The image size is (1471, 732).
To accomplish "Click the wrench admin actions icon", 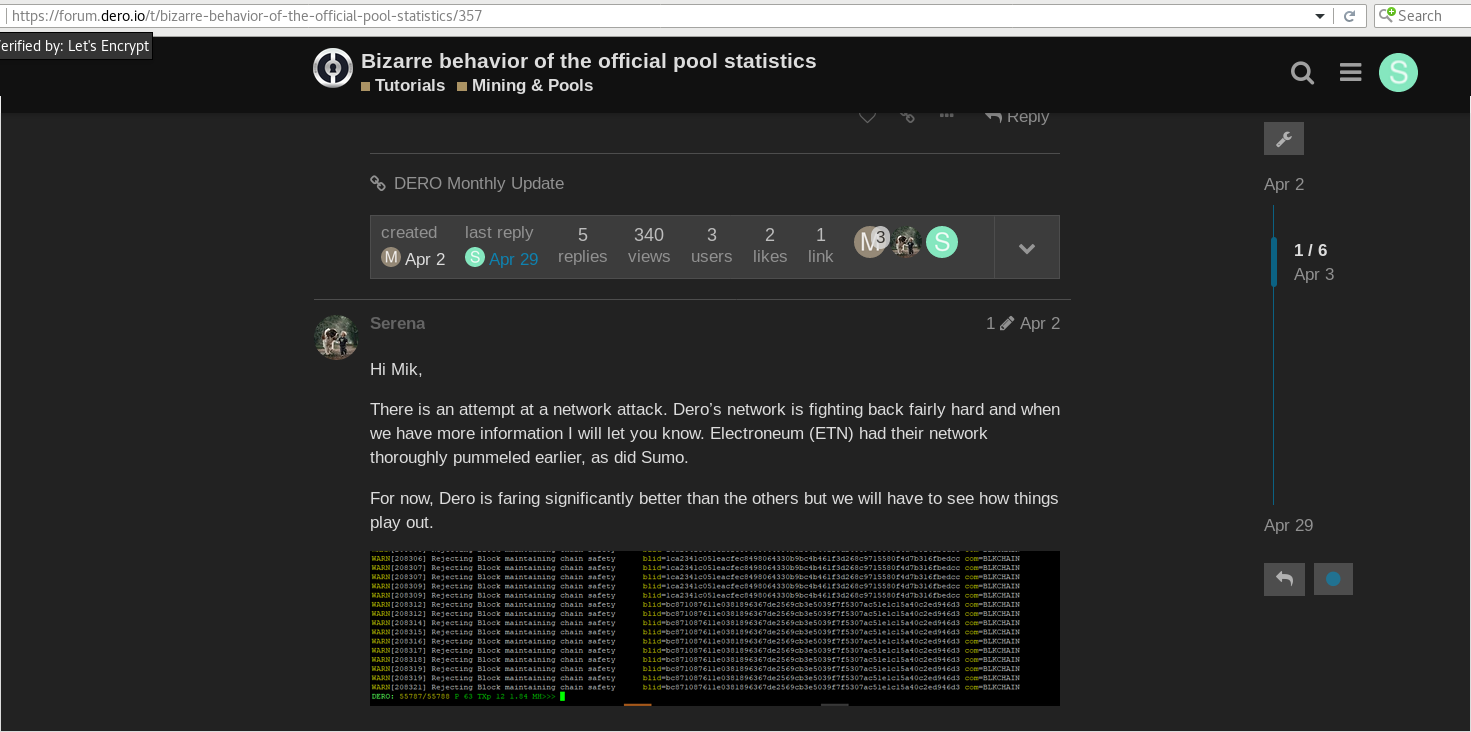I will coord(1284,139).
